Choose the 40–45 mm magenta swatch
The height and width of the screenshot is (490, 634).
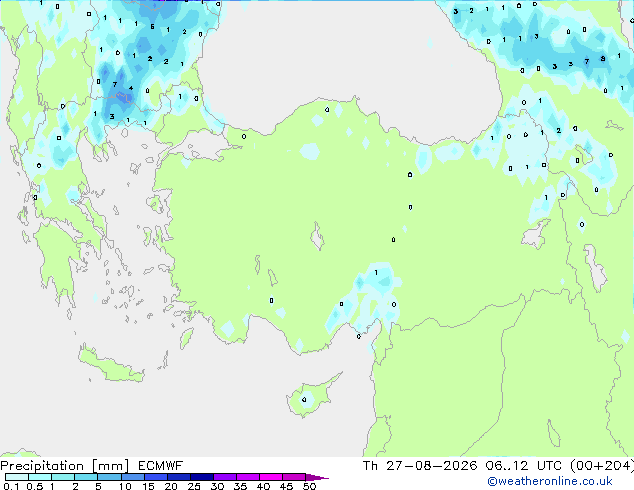(271, 477)
